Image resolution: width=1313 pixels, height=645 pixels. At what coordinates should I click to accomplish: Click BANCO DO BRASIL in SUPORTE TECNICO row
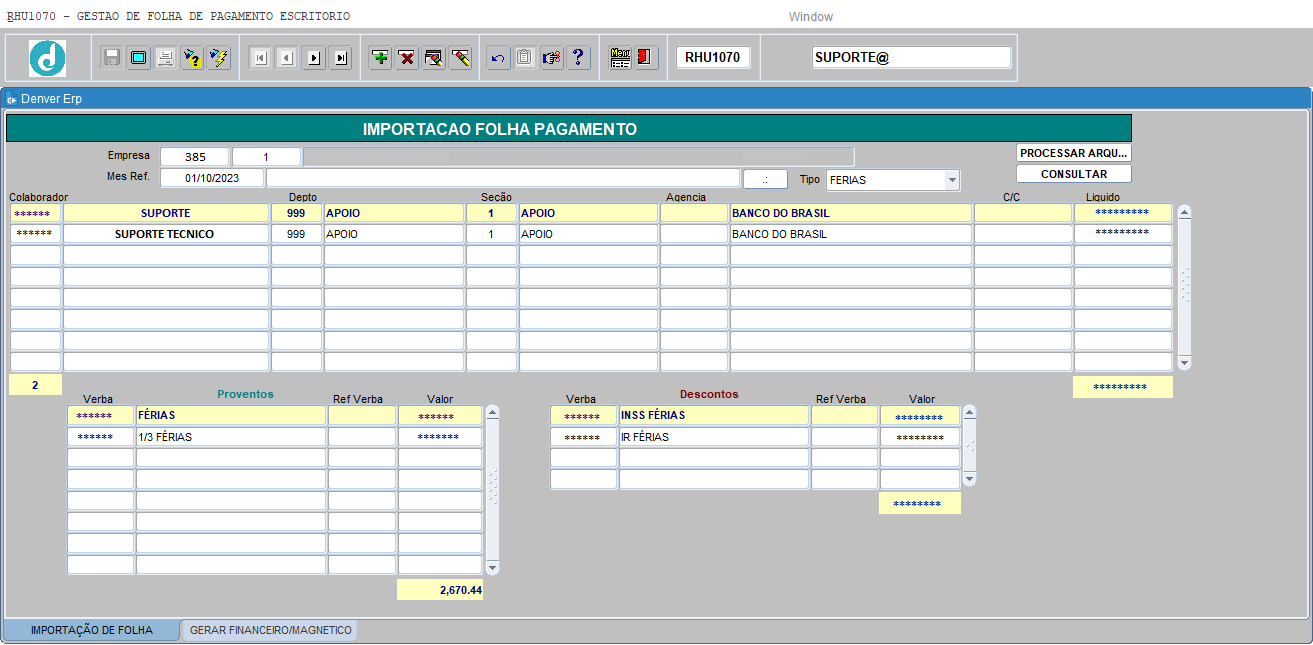[x=850, y=234]
